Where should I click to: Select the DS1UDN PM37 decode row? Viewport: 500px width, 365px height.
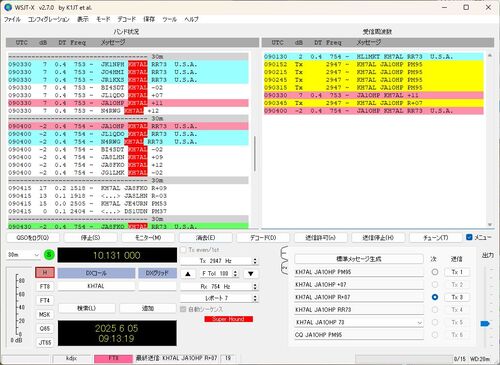128,211
